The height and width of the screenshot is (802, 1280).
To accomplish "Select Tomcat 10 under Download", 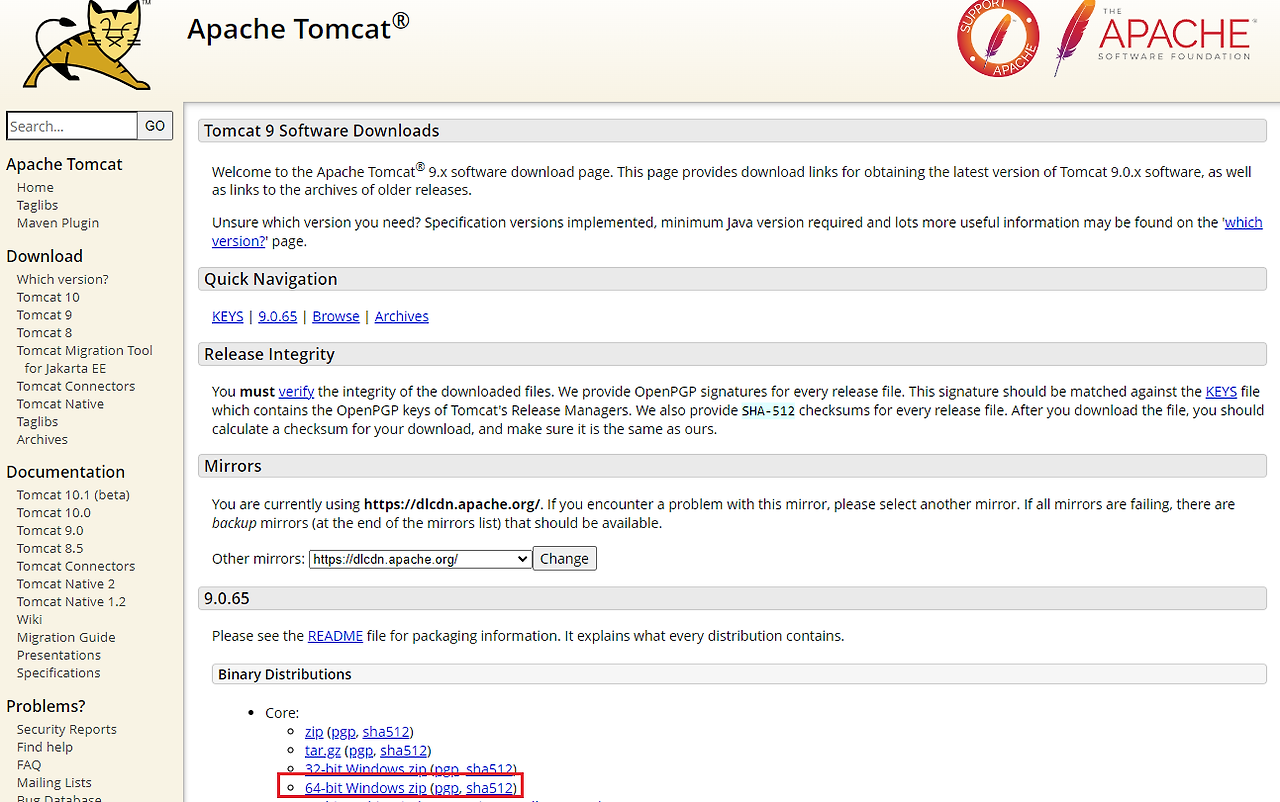I will pyautogui.click(x=47, y=296).
